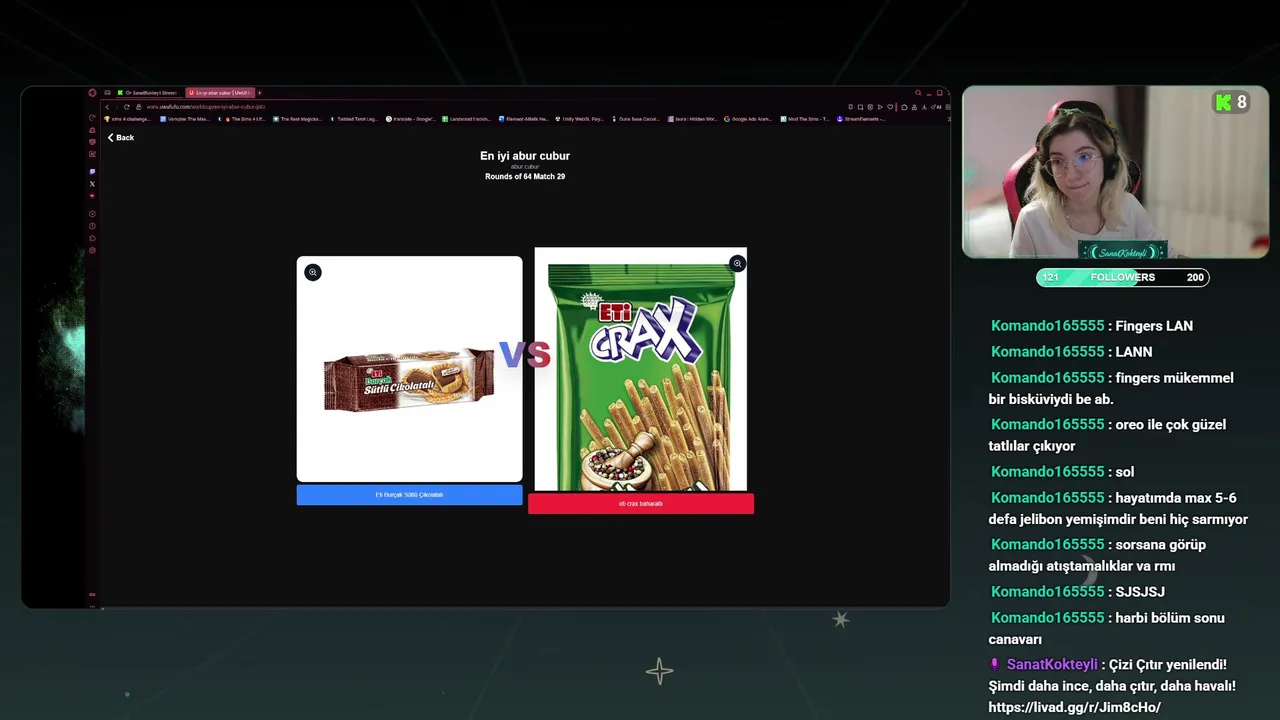This screenshot has height=720, width=1280.
Task: Click the Opera menu logo
Action: (x=93, y=93)
